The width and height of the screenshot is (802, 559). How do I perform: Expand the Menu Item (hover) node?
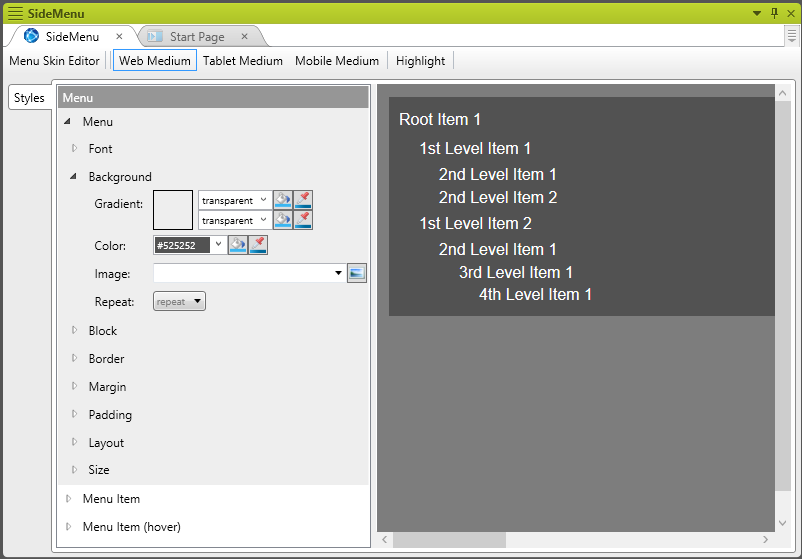68,526
